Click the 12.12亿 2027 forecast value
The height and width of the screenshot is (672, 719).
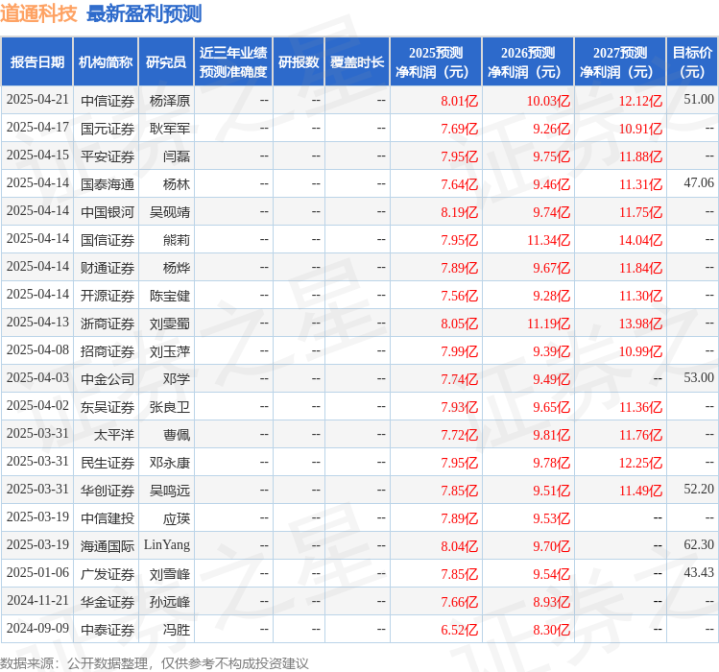pyautogui.click(x=641, y=101)
